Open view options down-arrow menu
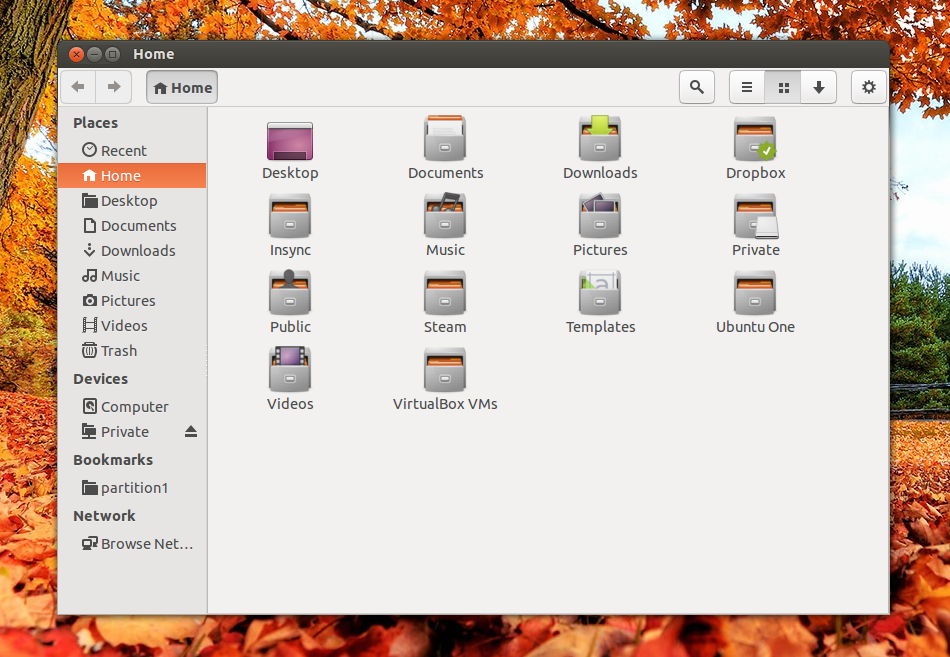The height and width of the screenshot is (657, 950). tap(819, 87)
